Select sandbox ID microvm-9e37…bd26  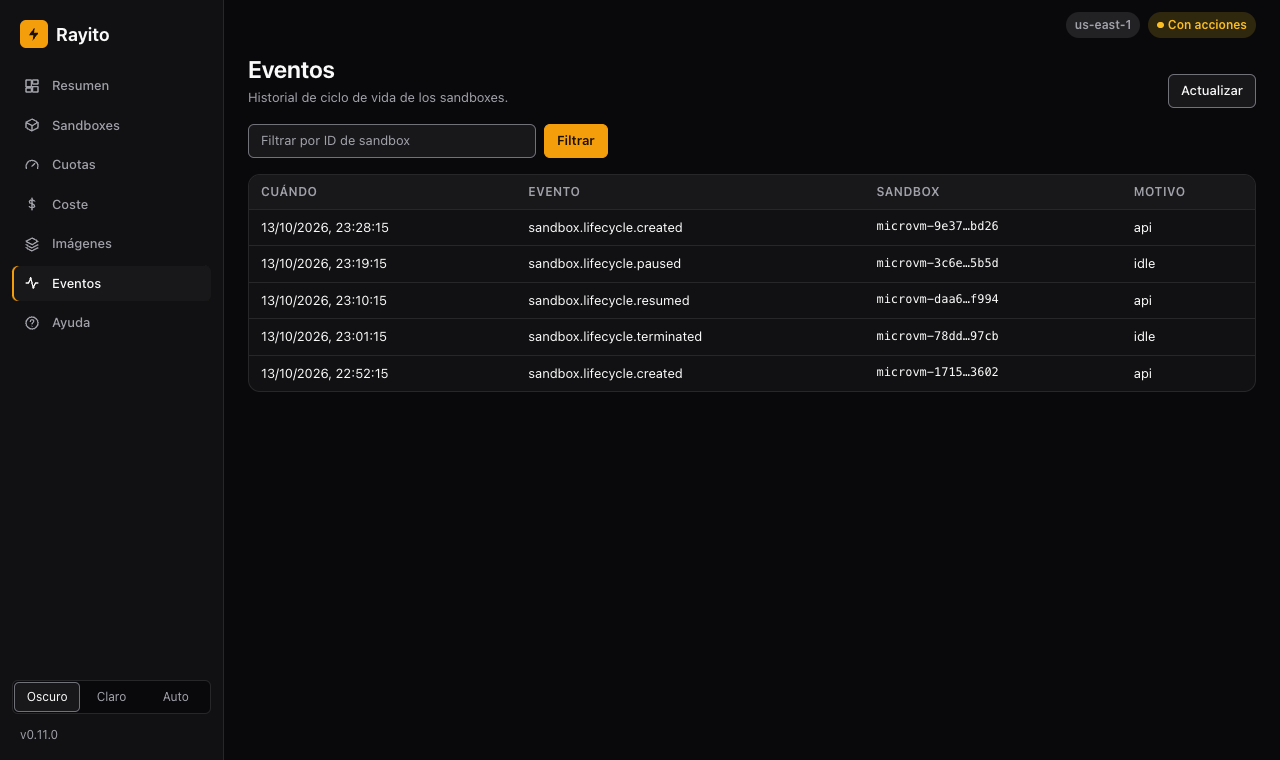click(937, 227)
